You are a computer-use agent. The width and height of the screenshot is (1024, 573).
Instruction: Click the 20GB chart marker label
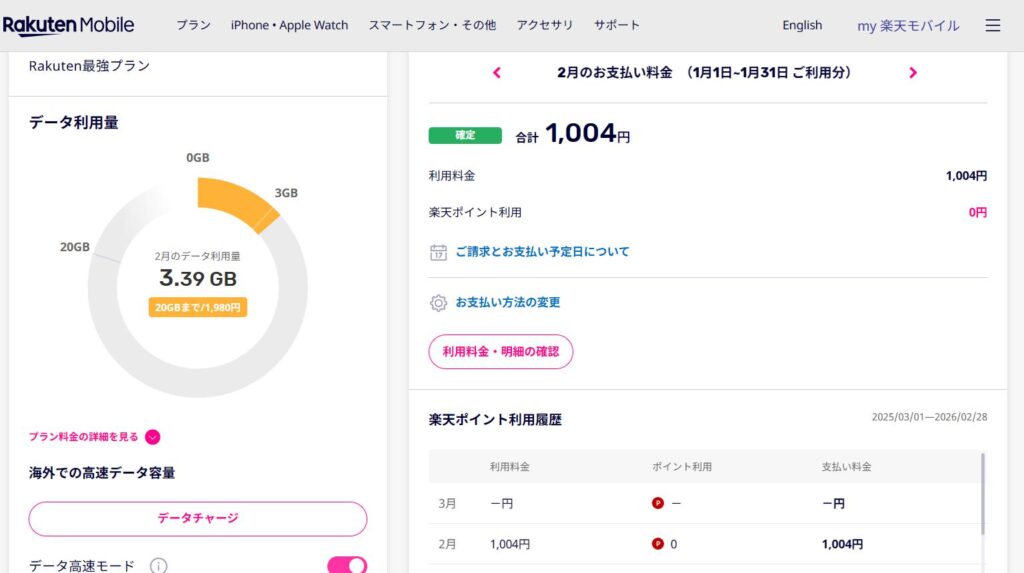point(75,247)
